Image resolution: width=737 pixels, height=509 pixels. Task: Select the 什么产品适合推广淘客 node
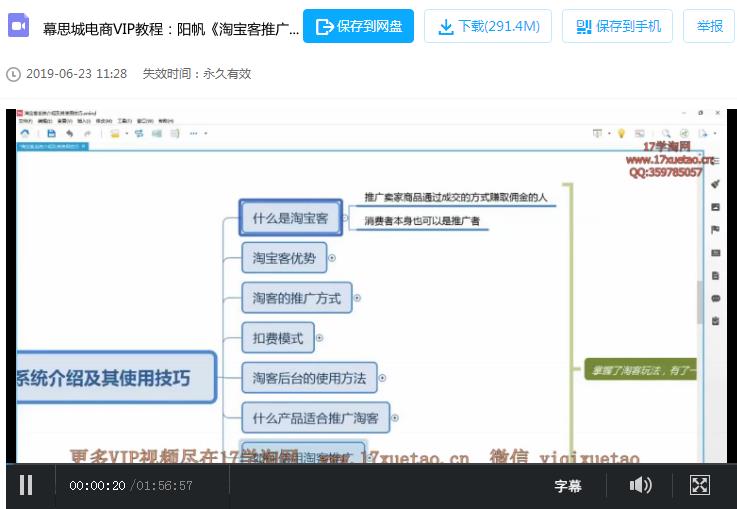(315, 418)
